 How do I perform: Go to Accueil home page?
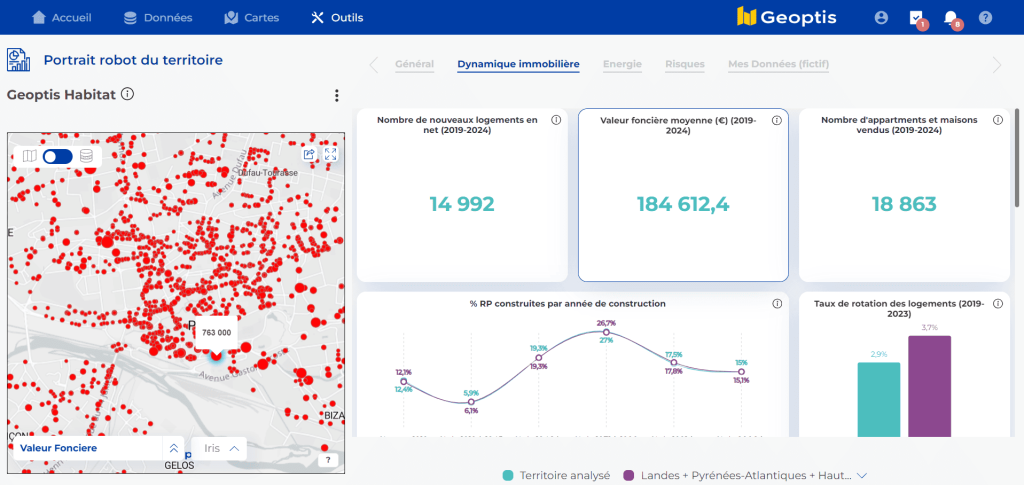(x=62, y=18)
